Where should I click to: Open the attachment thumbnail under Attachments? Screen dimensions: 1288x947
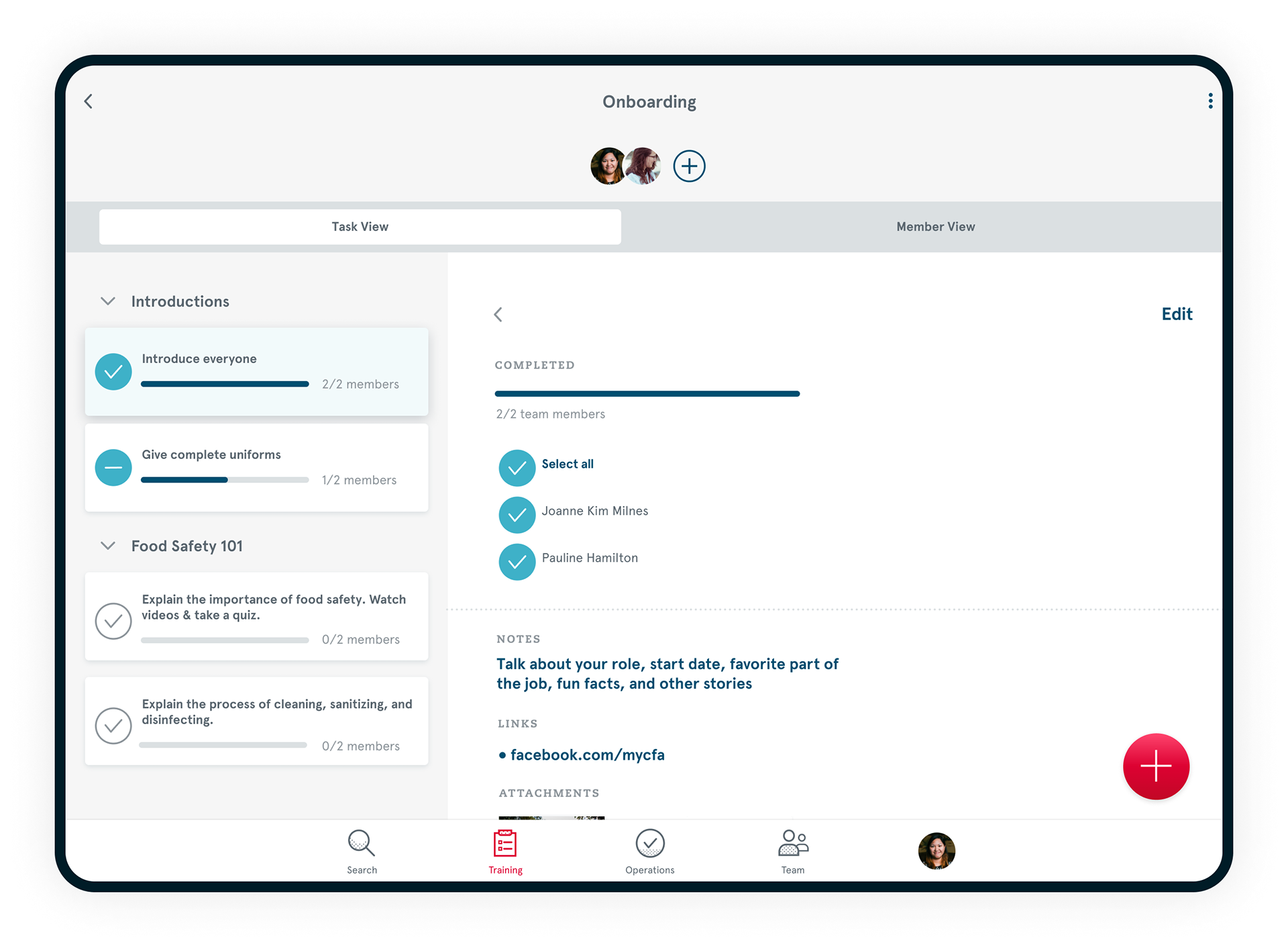(551, 818)
